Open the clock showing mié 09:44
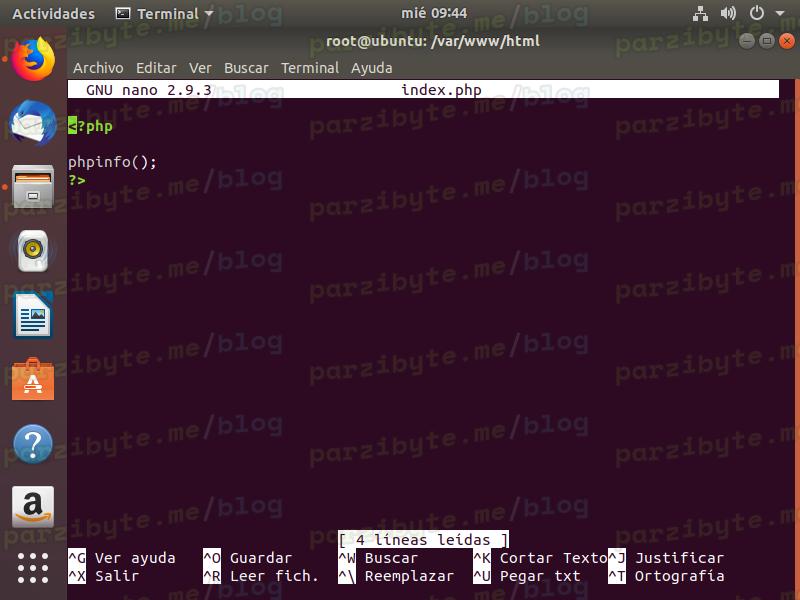Viewport: 800px width, 600px height. click(x=400, y=14)
